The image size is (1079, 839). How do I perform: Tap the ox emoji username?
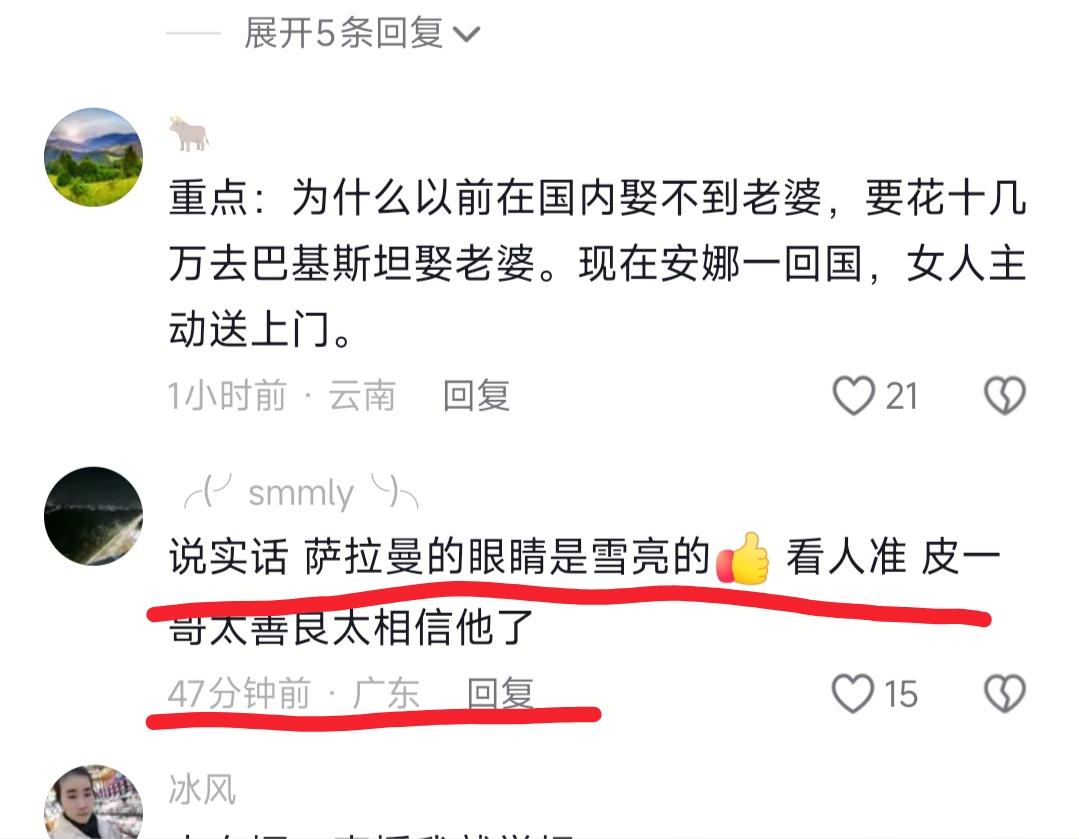[189, 134]
